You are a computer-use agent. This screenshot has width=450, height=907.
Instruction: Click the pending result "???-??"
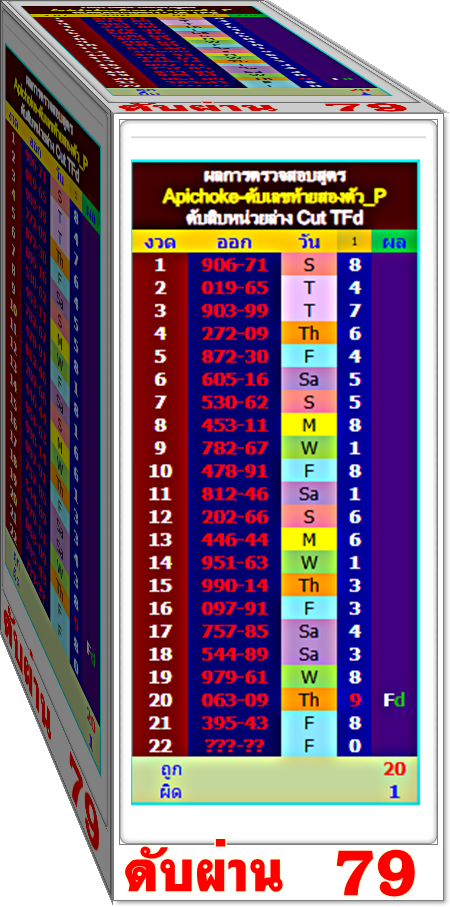tap(234, 746)
